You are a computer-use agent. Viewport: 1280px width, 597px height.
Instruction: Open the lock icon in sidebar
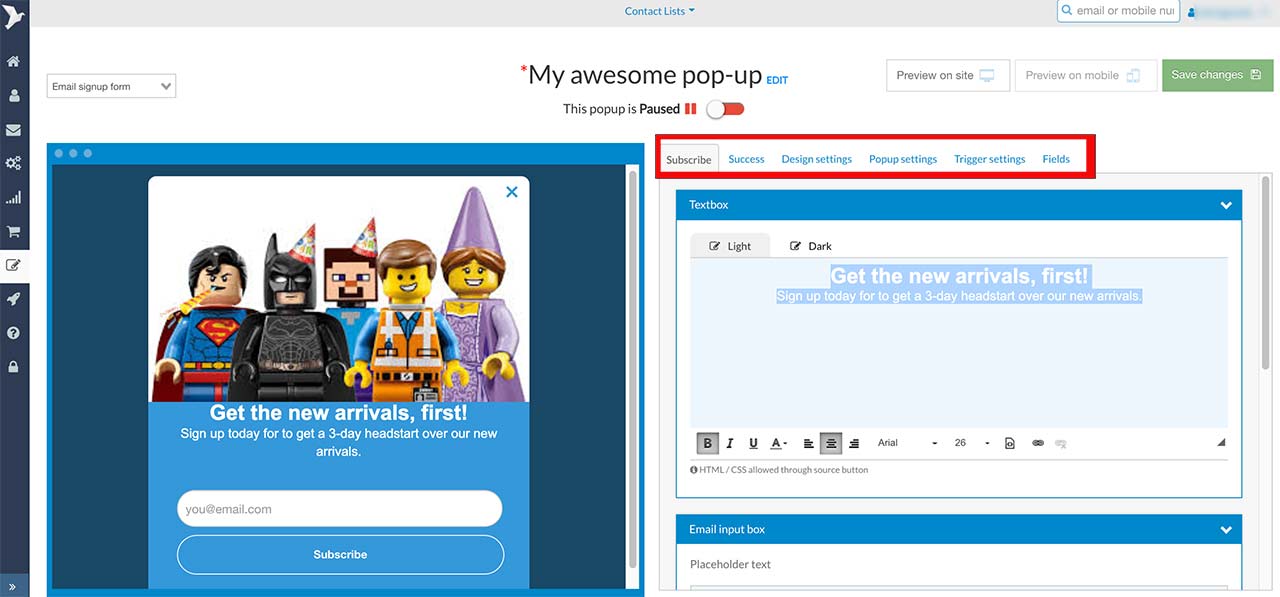click(x=14, y=367)
